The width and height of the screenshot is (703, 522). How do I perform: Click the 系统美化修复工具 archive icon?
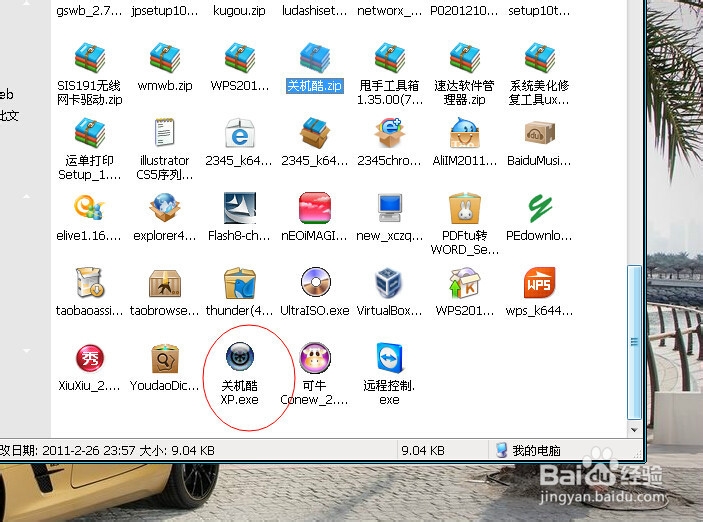pos(540,58)
